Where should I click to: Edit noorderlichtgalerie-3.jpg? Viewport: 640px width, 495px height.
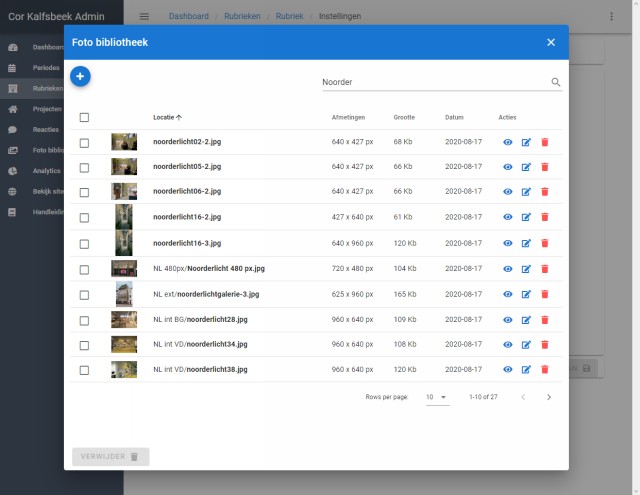(x=526, y=294)
